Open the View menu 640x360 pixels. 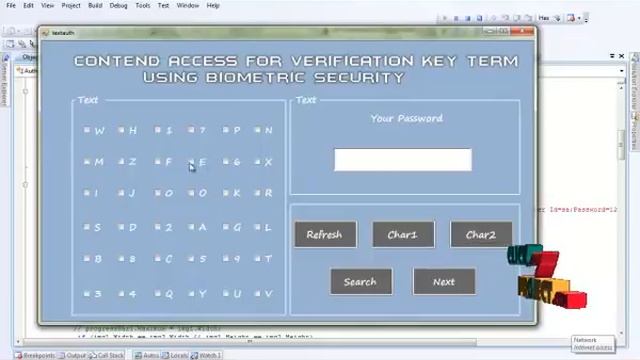pos(47,6)
